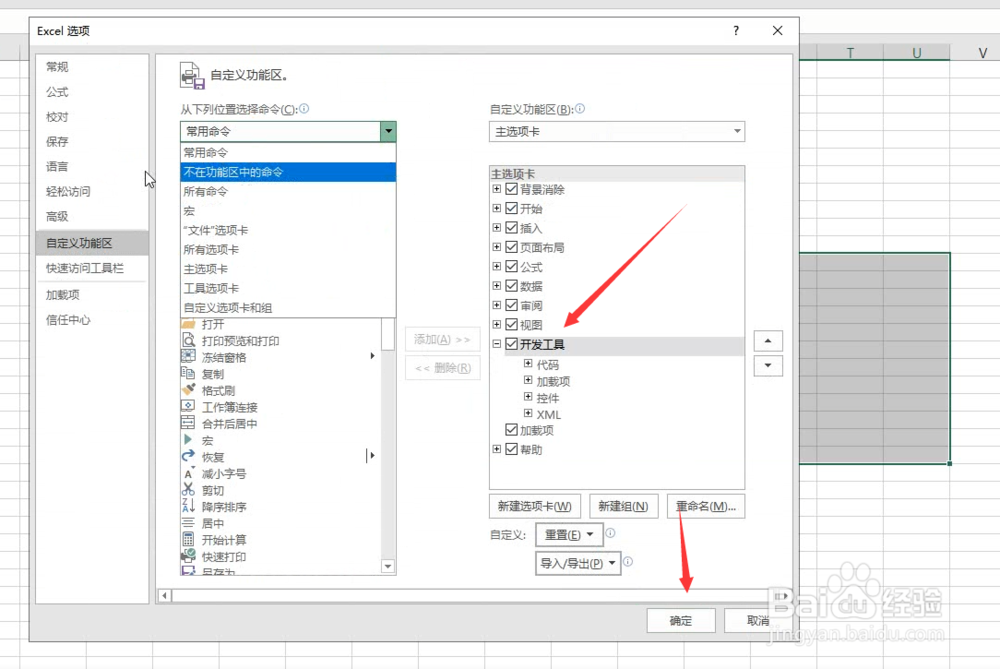
Task: Click the 新建组 button
Action: click(623, 506)
